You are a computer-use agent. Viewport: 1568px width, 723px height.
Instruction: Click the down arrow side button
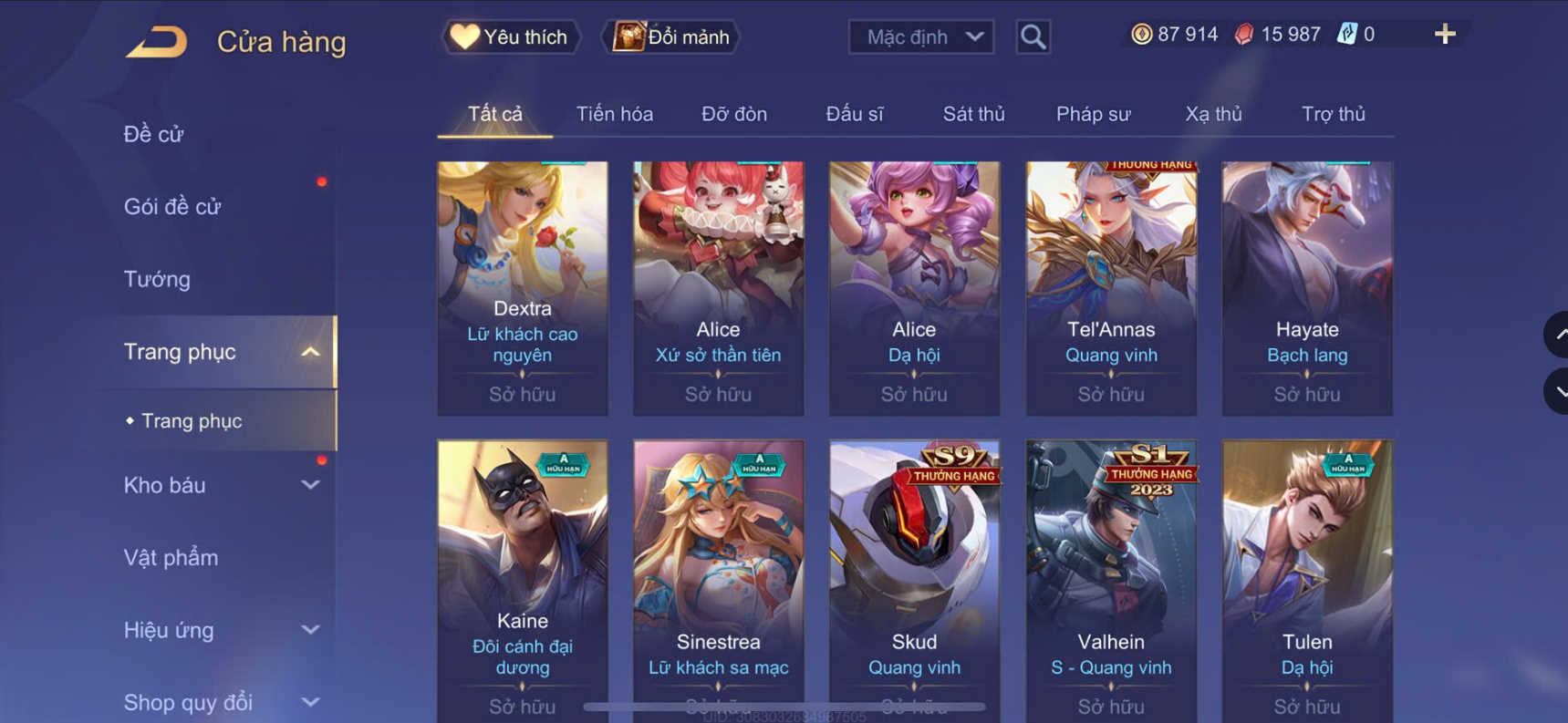pyautogui.click(x=1556, y=391)
